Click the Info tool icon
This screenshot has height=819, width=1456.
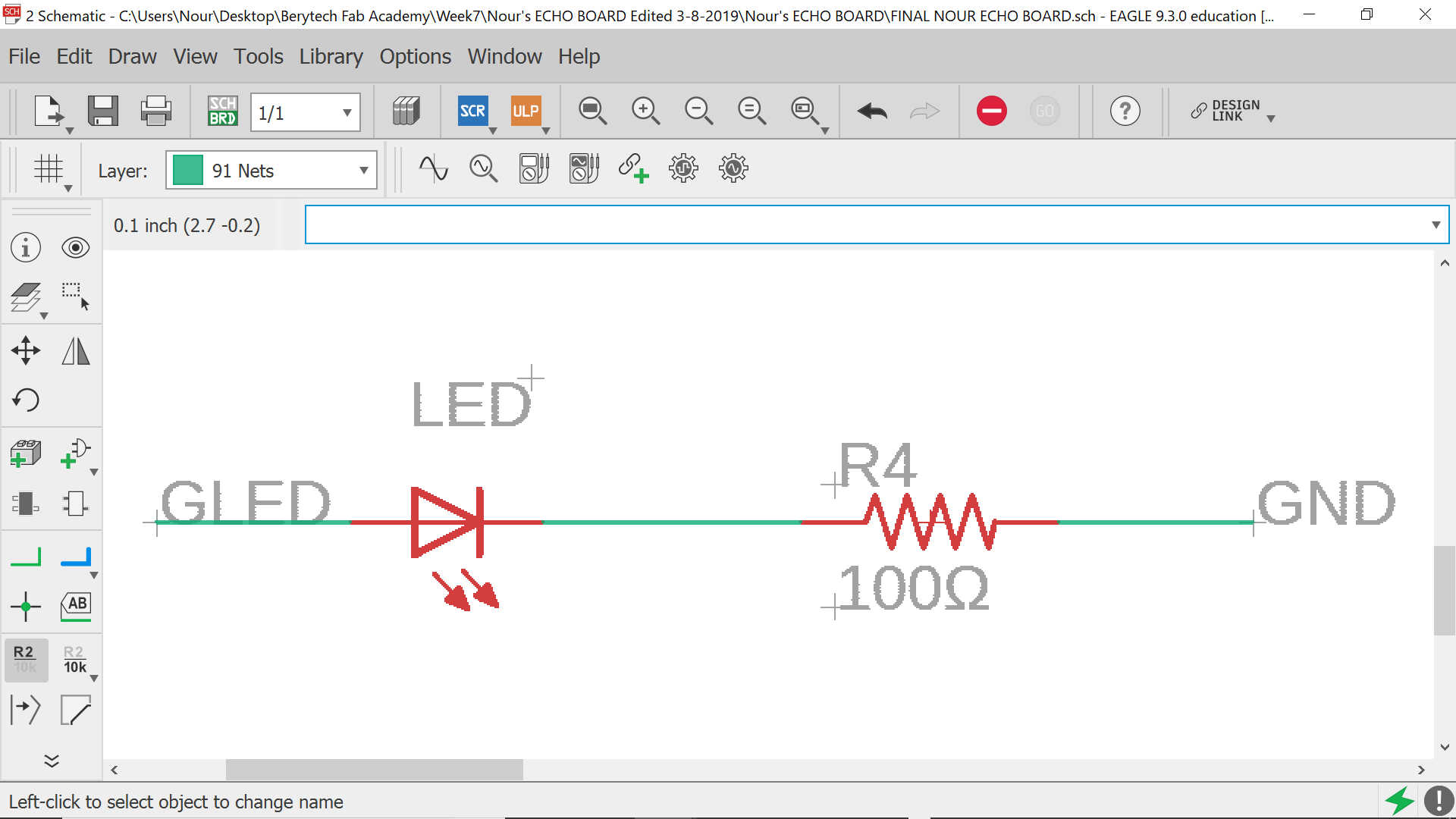(26, 248)
